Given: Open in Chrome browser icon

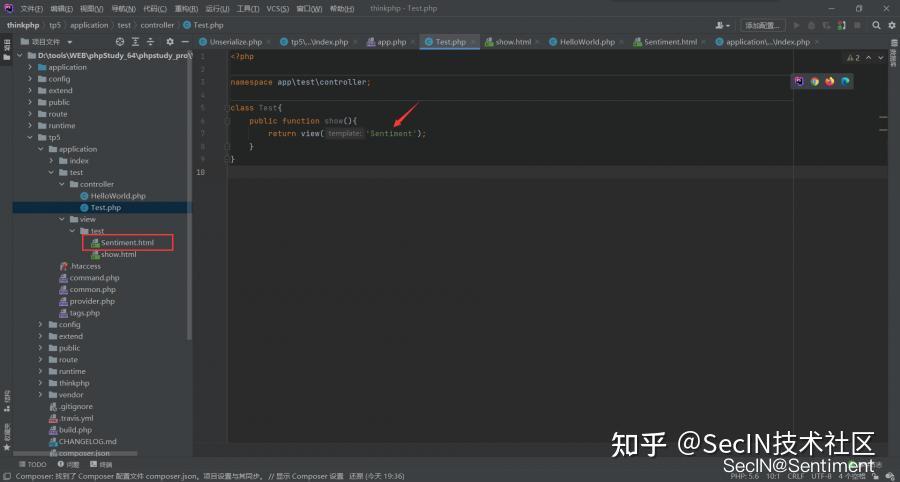Looking at the screenshot, I should pos(814,81).
